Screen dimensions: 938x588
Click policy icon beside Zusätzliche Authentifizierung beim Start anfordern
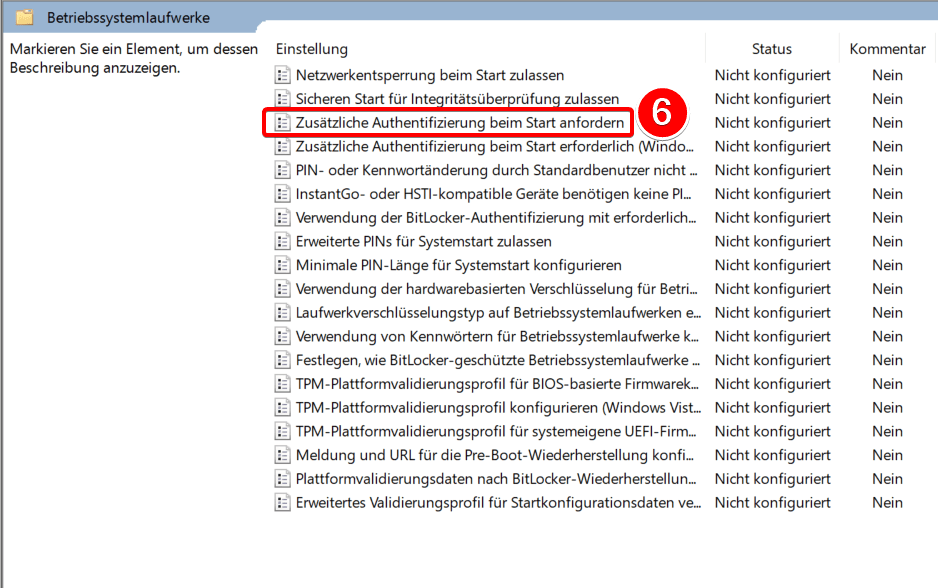click(282, 123)
